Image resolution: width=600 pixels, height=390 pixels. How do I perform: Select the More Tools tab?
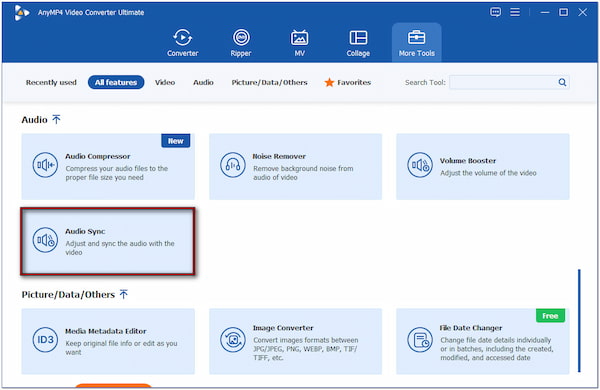click(417, 42)
